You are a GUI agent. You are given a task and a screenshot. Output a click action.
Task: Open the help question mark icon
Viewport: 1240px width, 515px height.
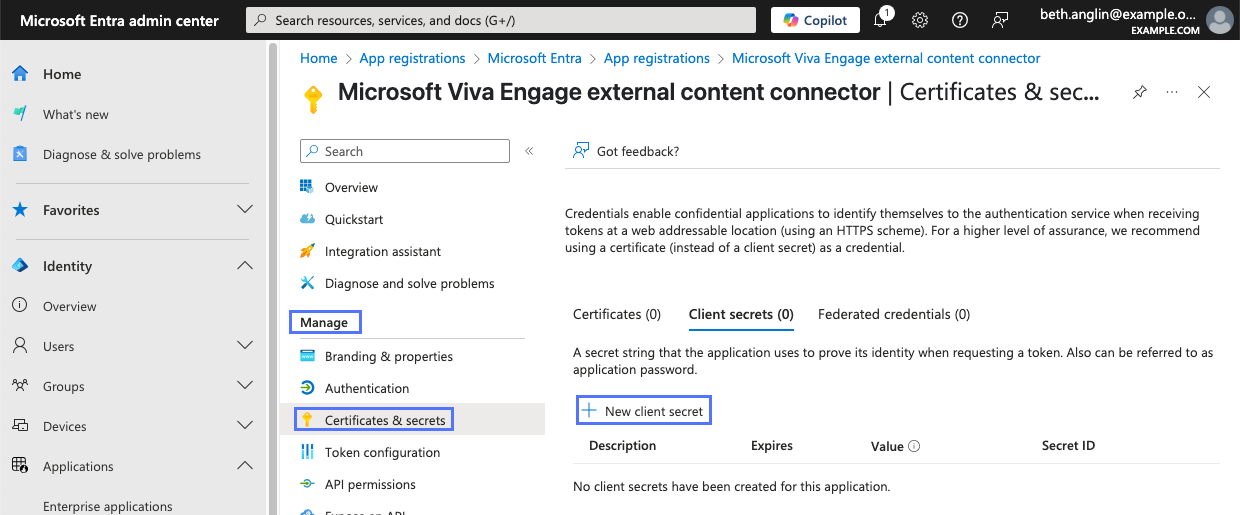click(960, 20)
